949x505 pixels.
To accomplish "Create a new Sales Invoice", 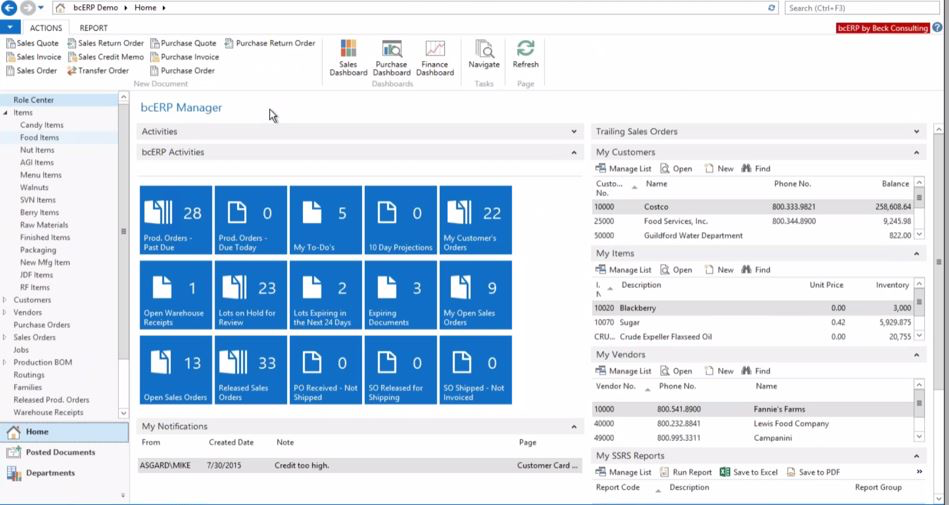I will tap(34, 57).
